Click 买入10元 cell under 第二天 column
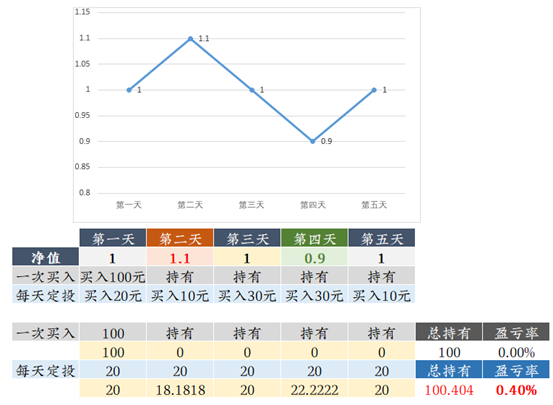The height and width of the screenshot is (405, 553). coord(180,294)
